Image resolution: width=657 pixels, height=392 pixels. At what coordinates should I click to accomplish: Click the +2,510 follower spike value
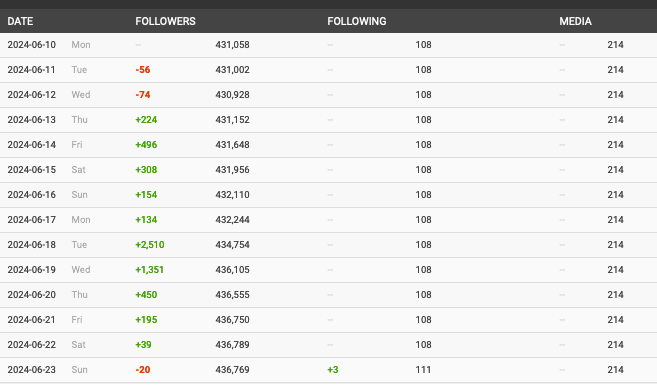[x=150, y=245]
